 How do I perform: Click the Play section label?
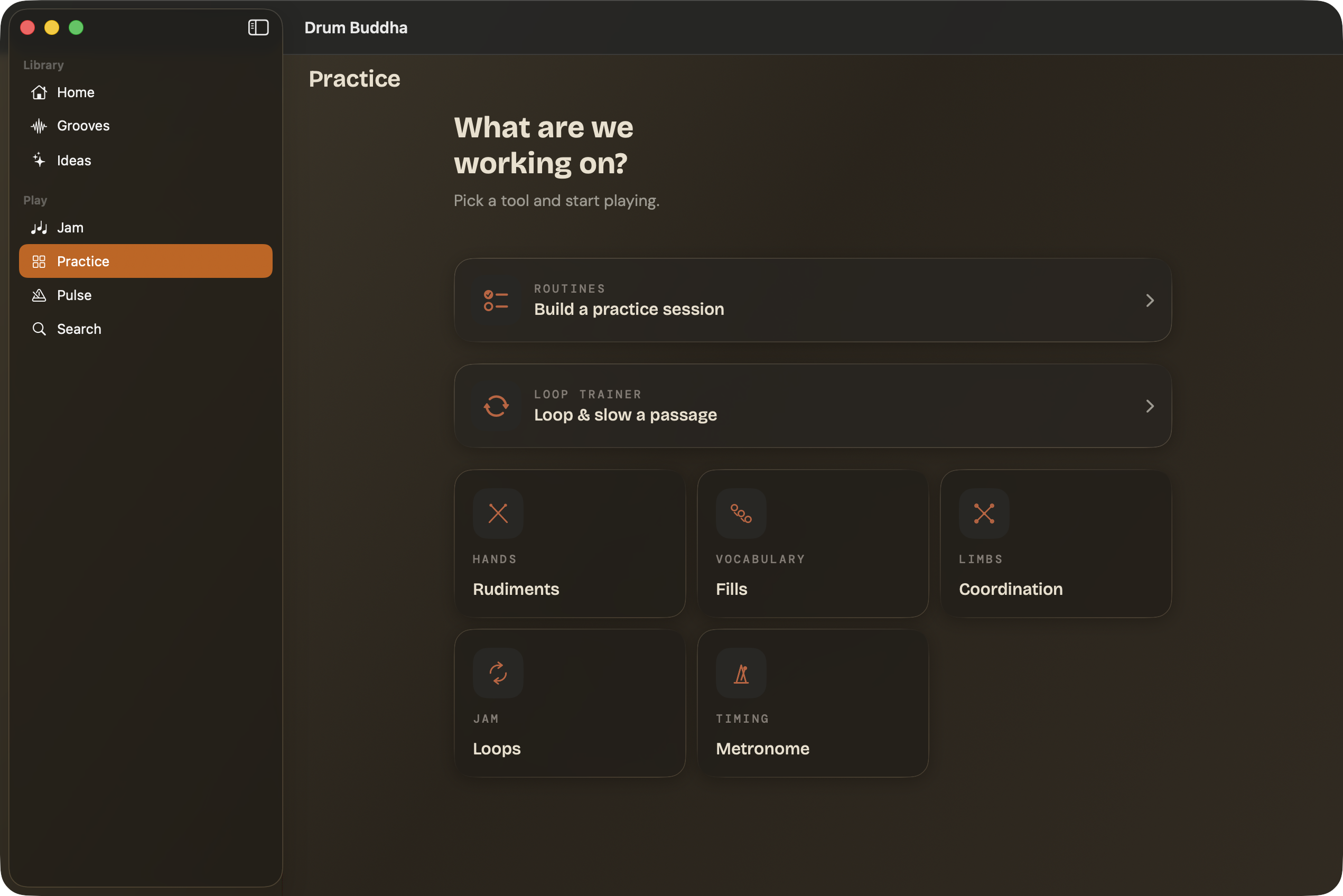pyautogui.click(x=35, y=200)
